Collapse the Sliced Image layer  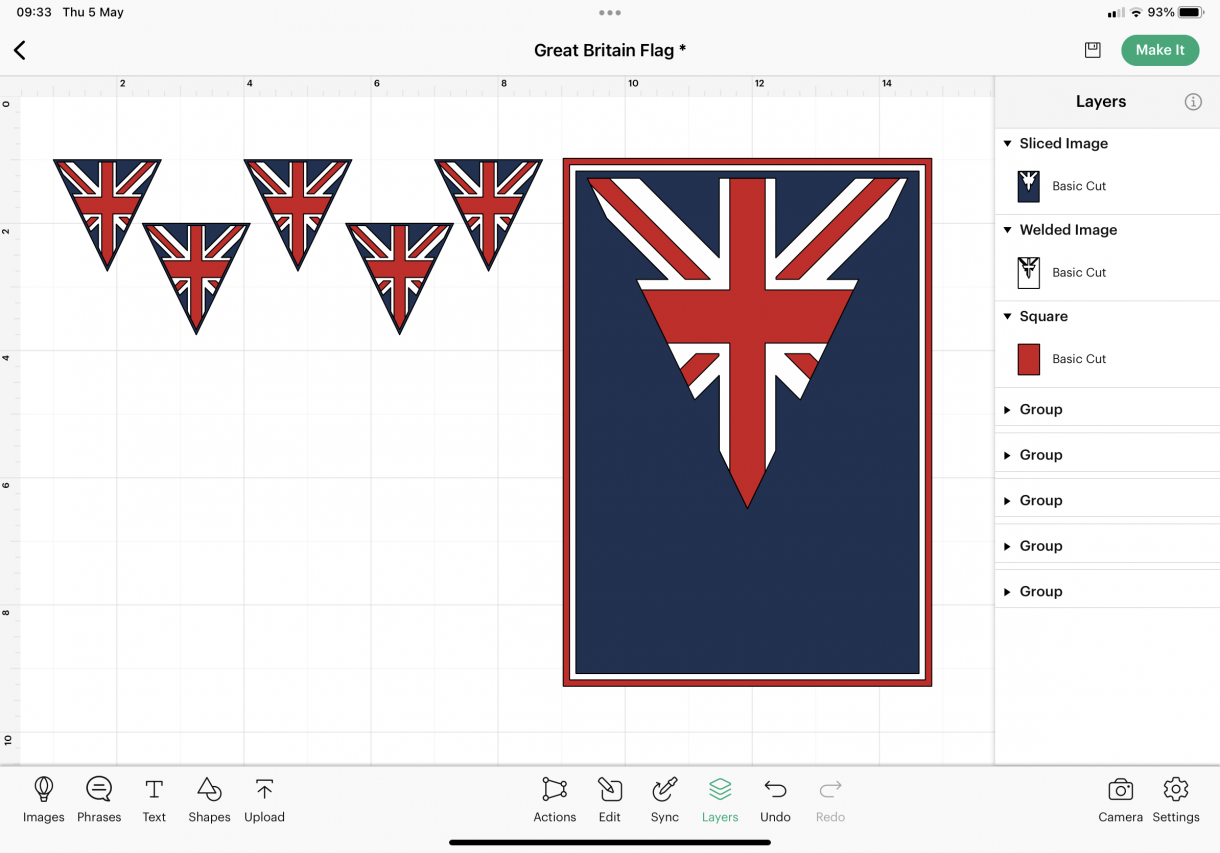1007,143
